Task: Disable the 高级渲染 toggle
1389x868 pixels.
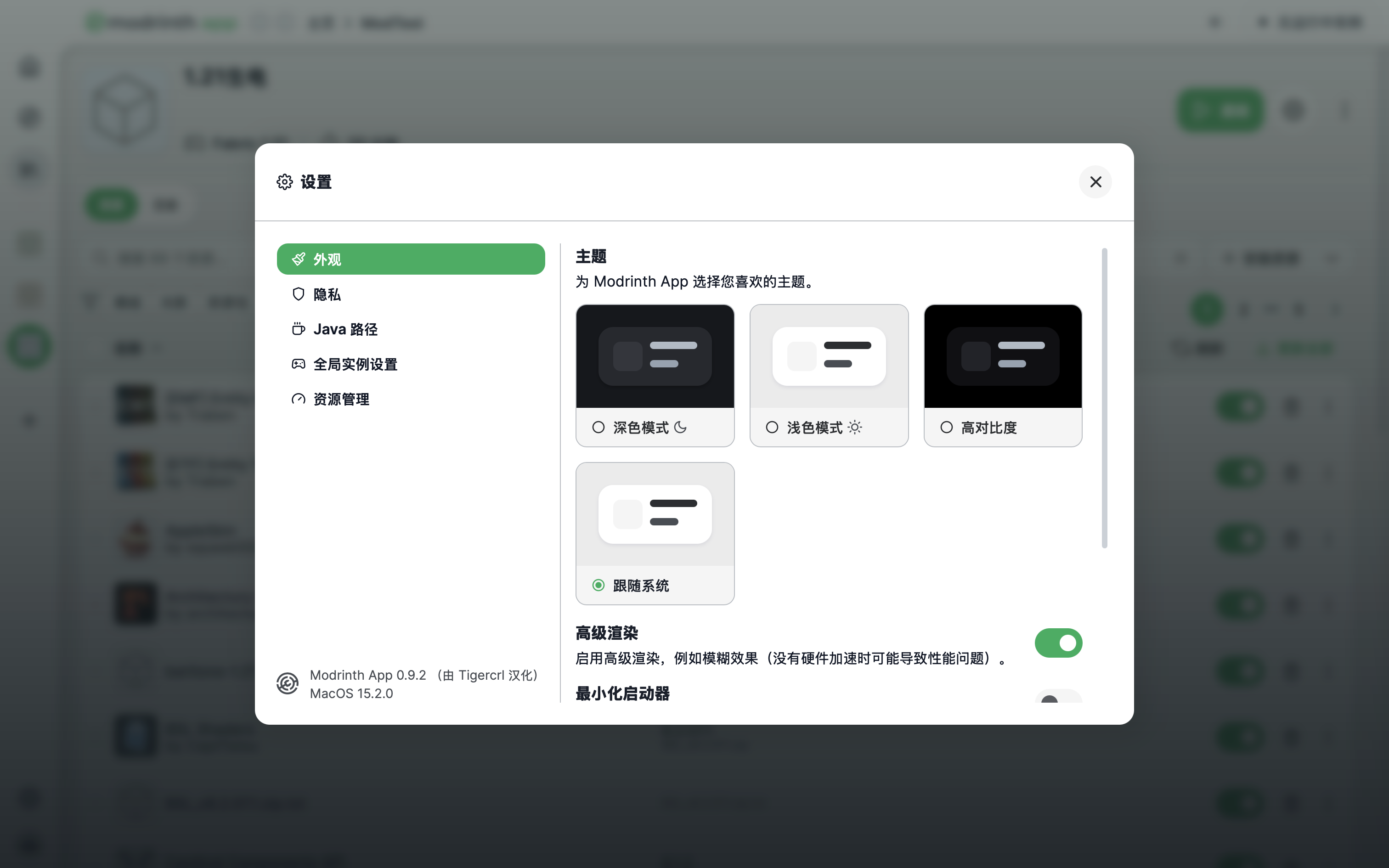Action: tap(1058, 643)
